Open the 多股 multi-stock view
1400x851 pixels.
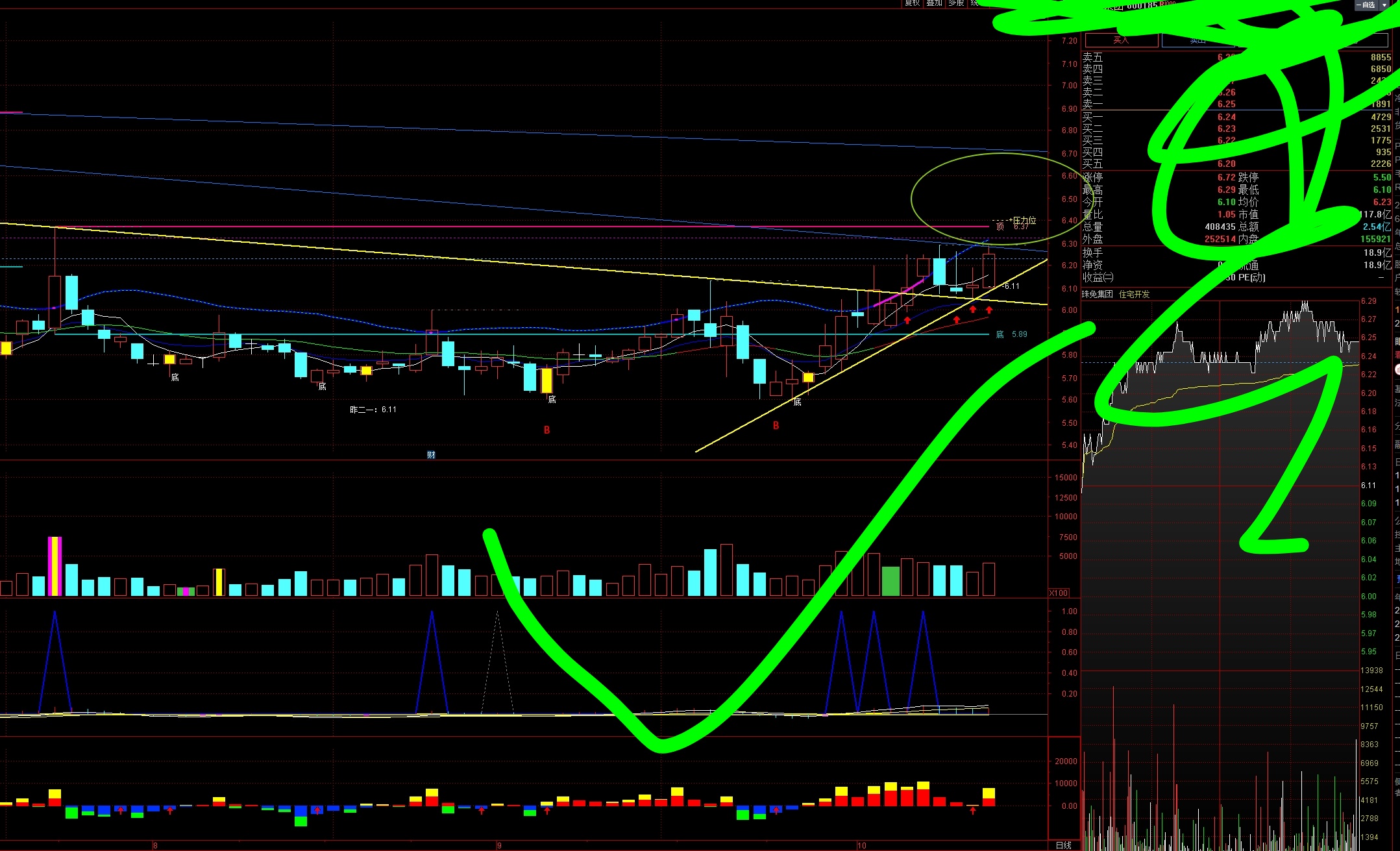(x=955, y=3)
